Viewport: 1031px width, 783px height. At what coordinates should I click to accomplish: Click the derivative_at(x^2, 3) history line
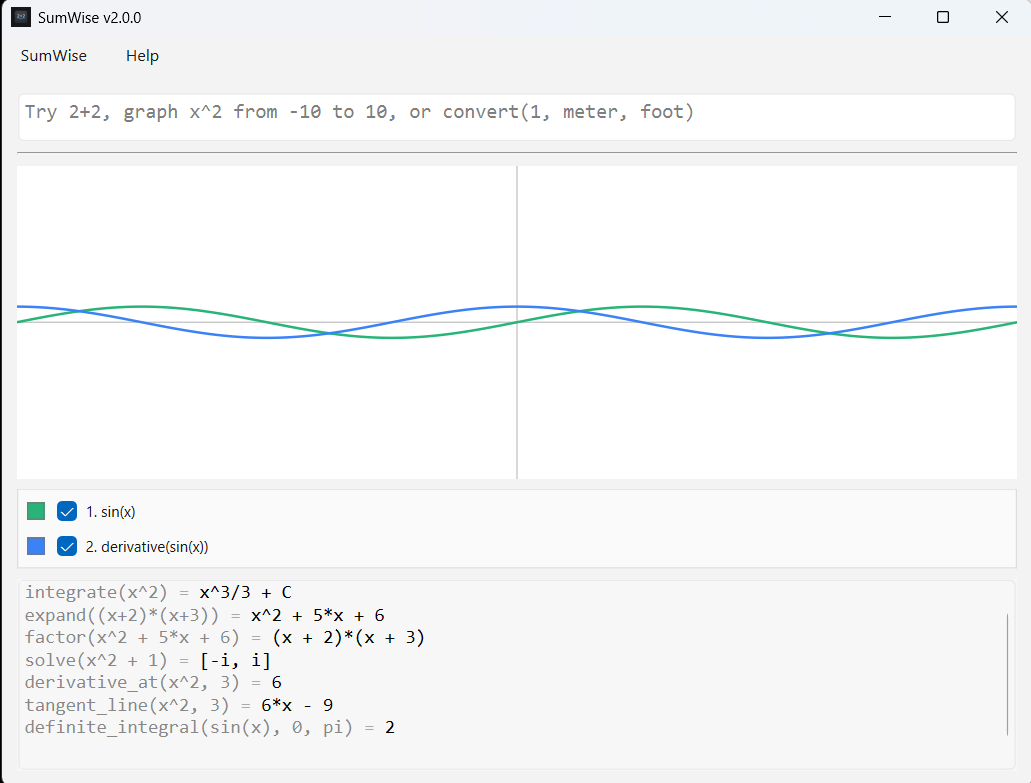153,682
